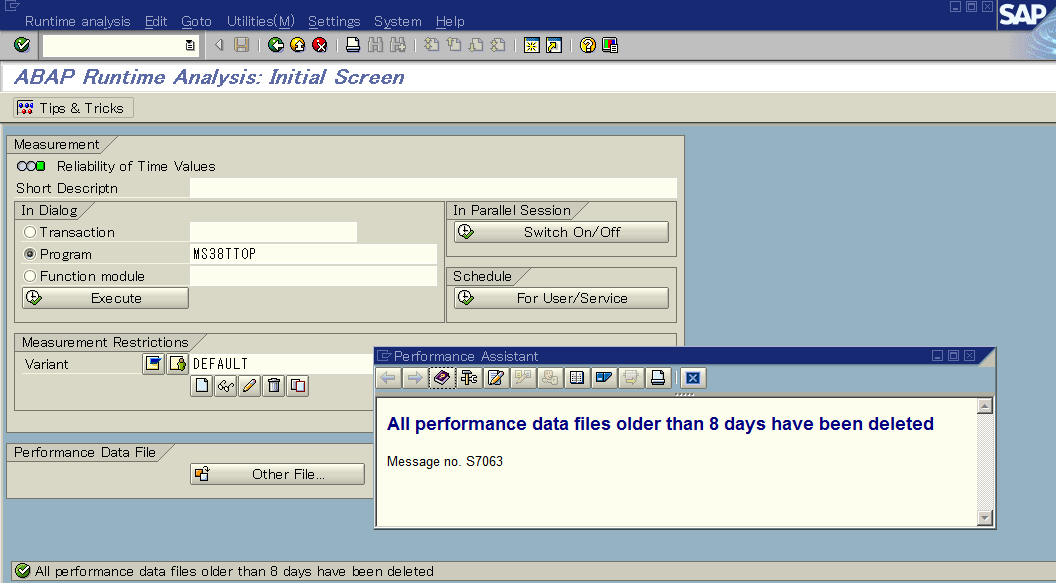This screenshot has width=1056, height=583.
Task: Click the Performance Assistant scrollbar down arrow
Action: 985,518
